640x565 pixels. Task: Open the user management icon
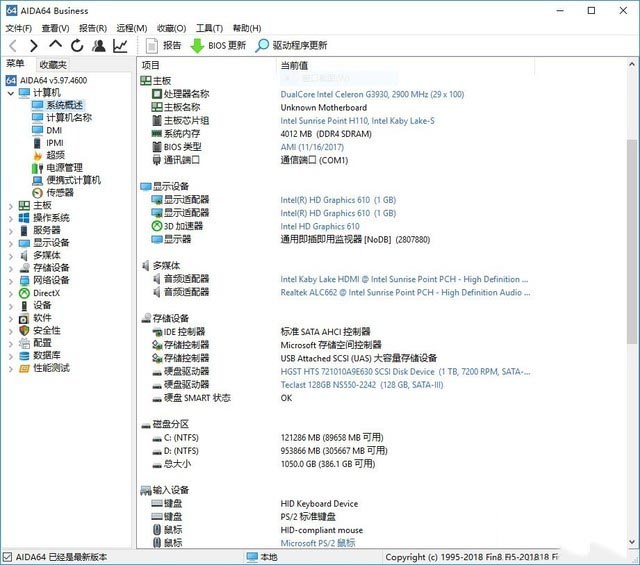98,45
